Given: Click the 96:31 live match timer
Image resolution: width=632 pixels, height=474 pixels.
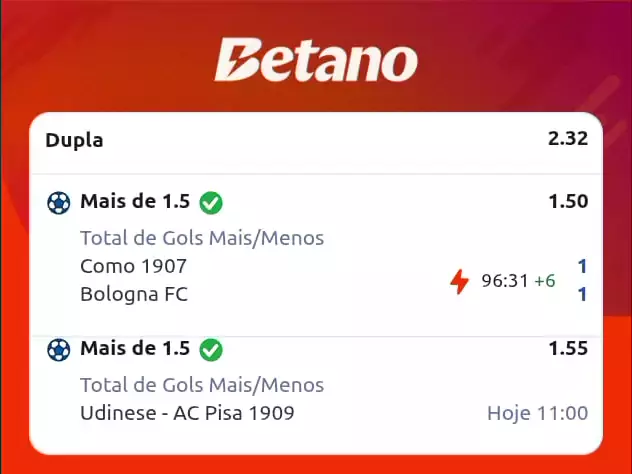Looking at the screenshot, I should click(504, 281).
